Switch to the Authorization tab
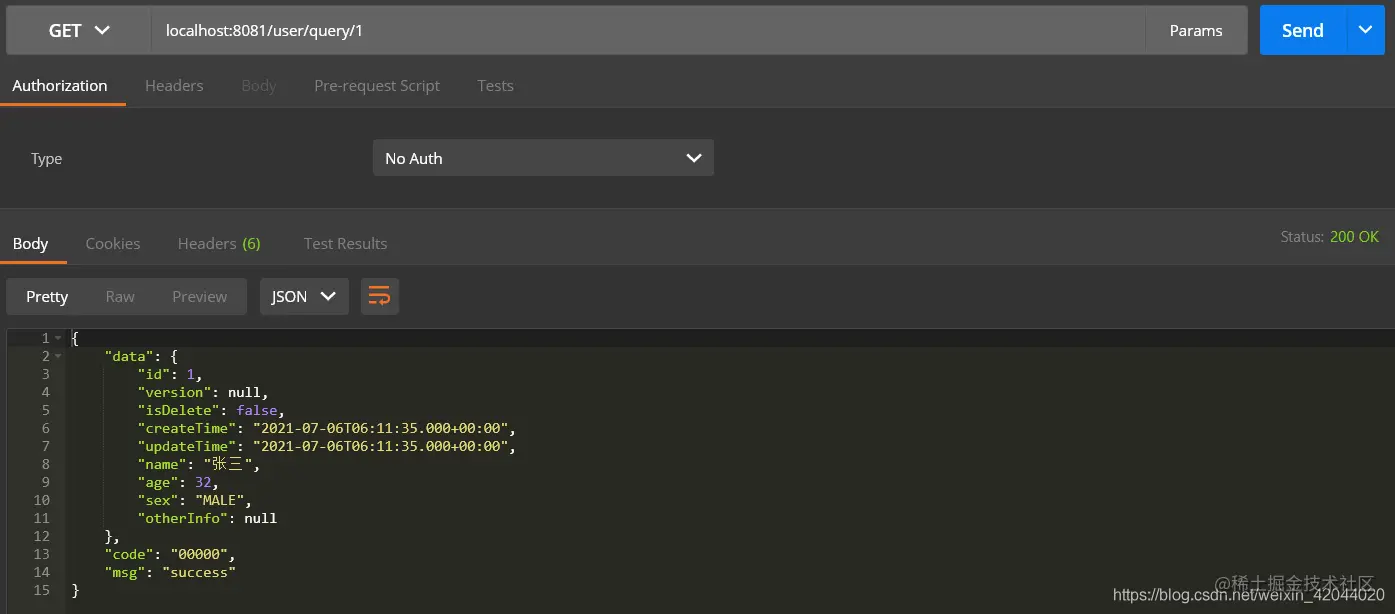This screenshot has width=1395, height=614. 60,86
